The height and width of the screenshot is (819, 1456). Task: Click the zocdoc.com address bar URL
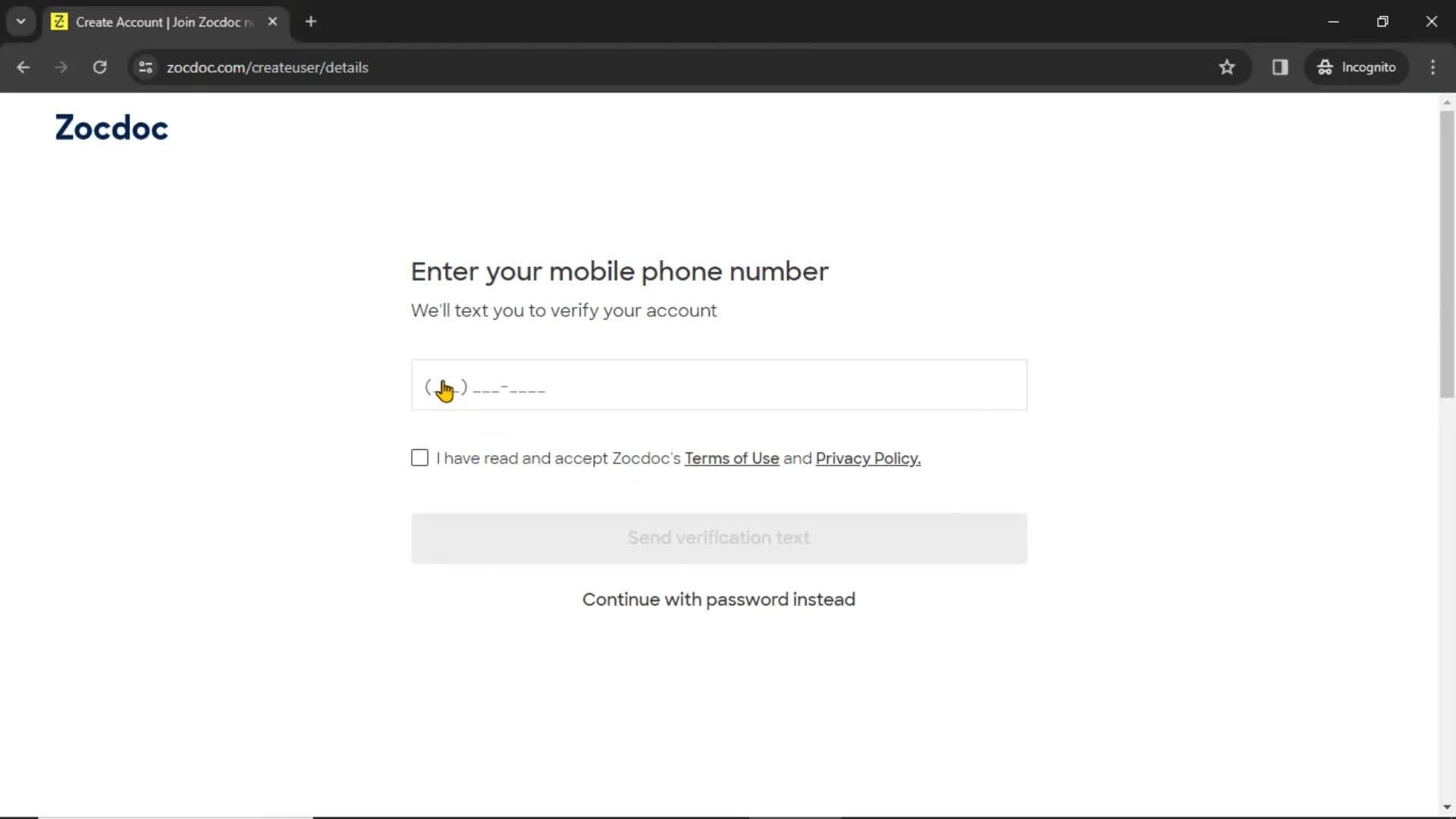pos(268,67)
